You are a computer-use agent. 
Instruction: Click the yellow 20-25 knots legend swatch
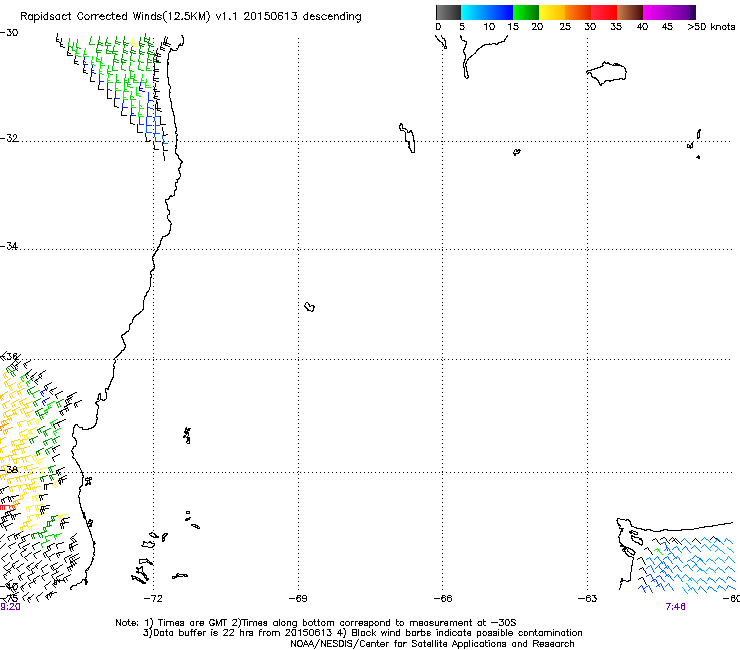pos(552,12)
